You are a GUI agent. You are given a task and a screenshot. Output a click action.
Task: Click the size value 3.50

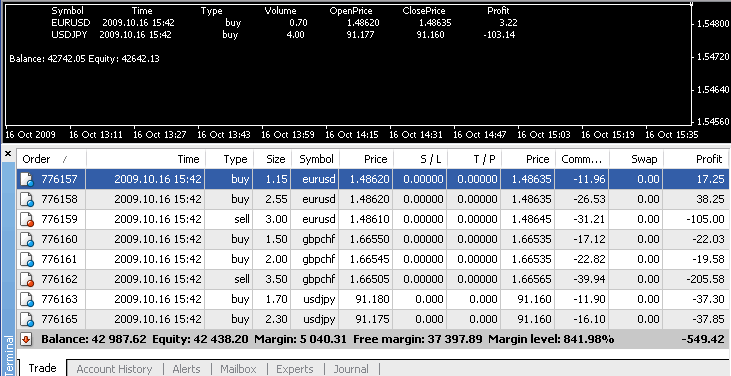click(276, 280)
